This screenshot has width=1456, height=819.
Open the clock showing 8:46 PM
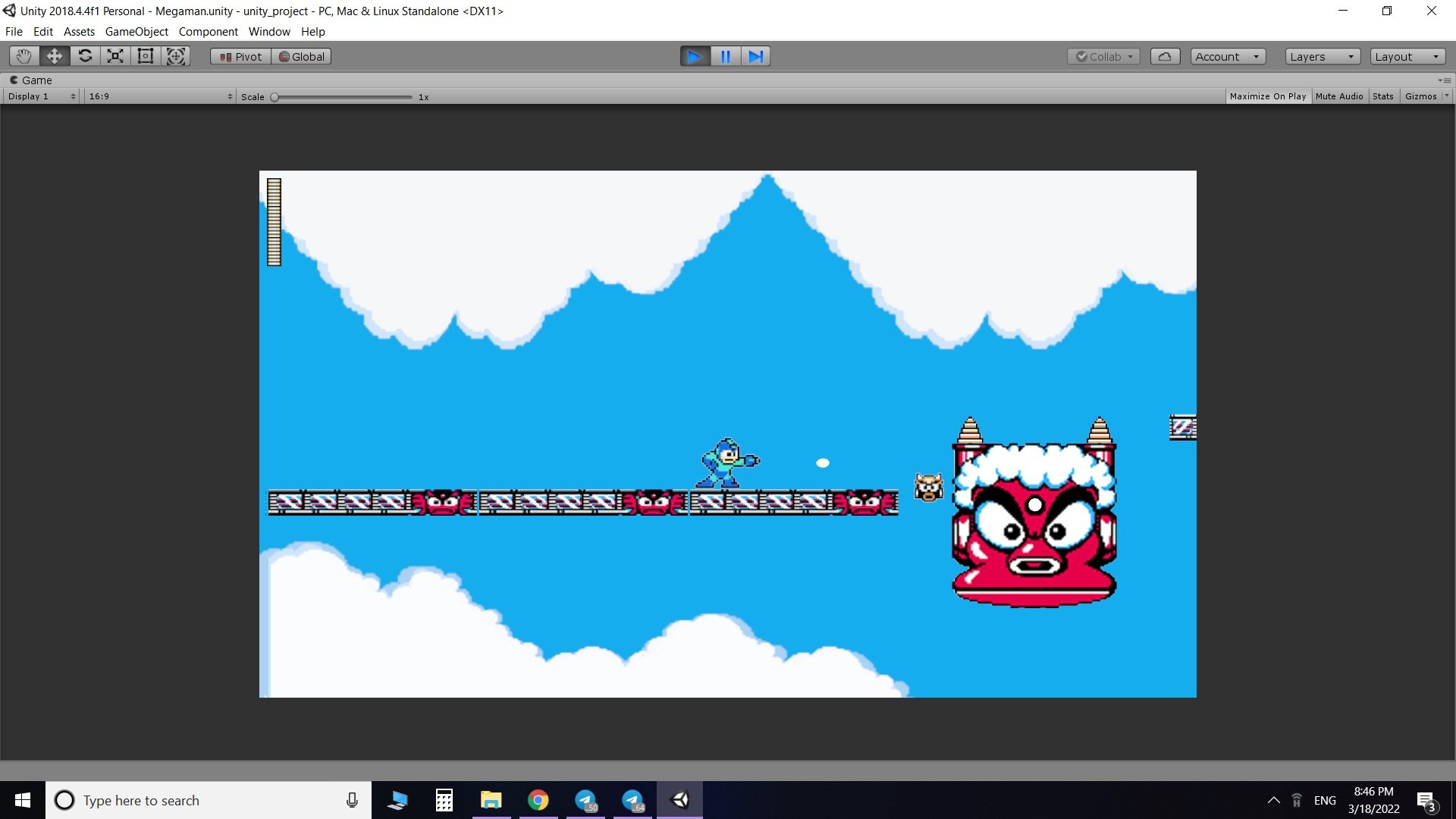tap(1373, 800)
